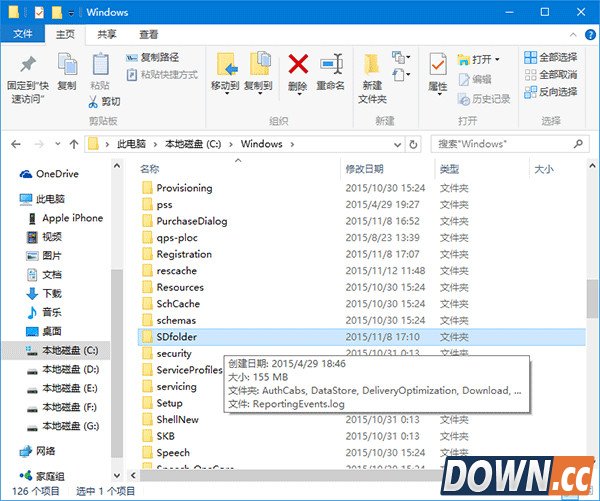
Task: Click Paste shortcut (粘贴快捷方式)
Action: (x=162, y=74)
